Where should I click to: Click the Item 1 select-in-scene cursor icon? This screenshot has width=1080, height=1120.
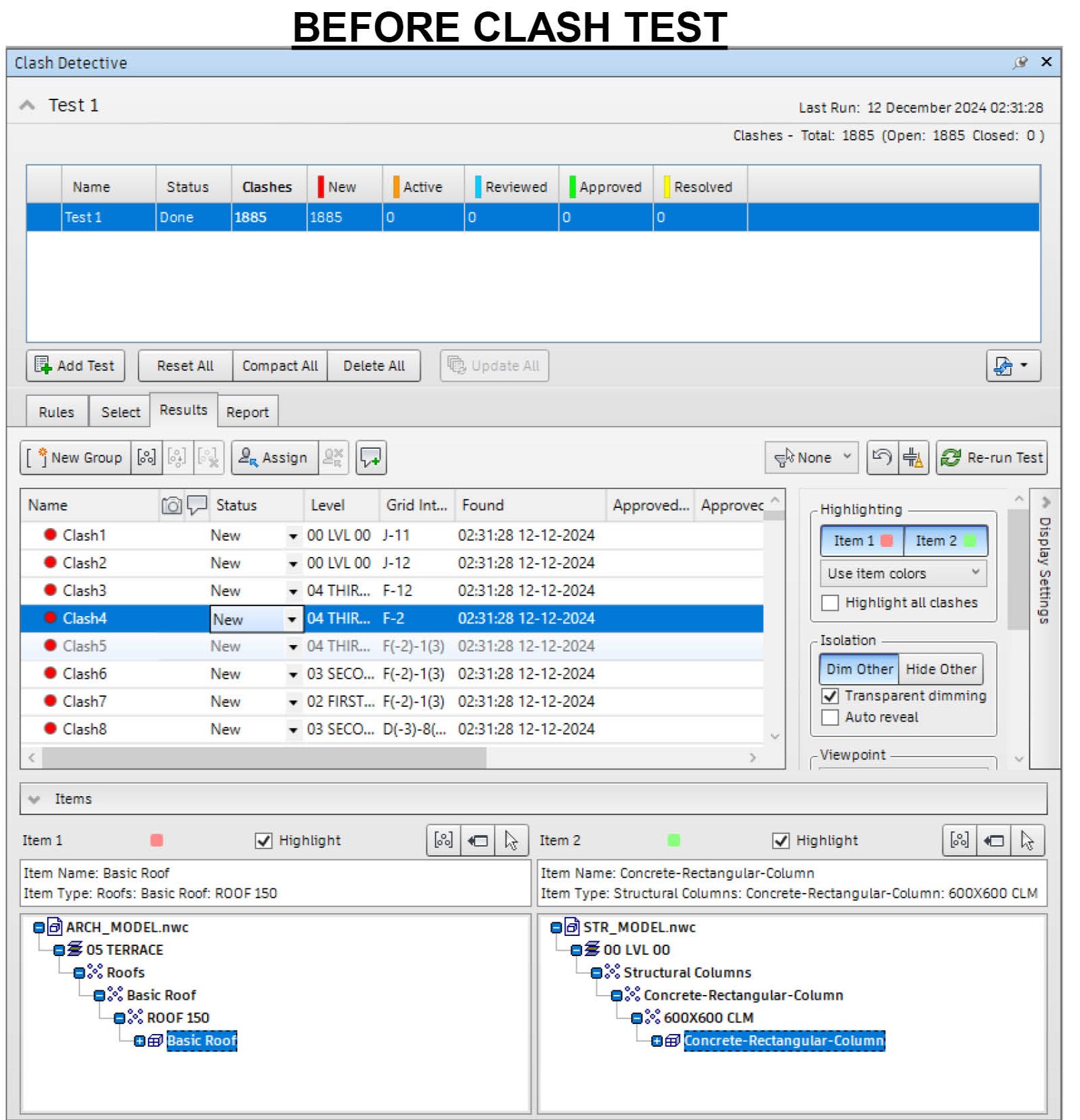[511, 841]
